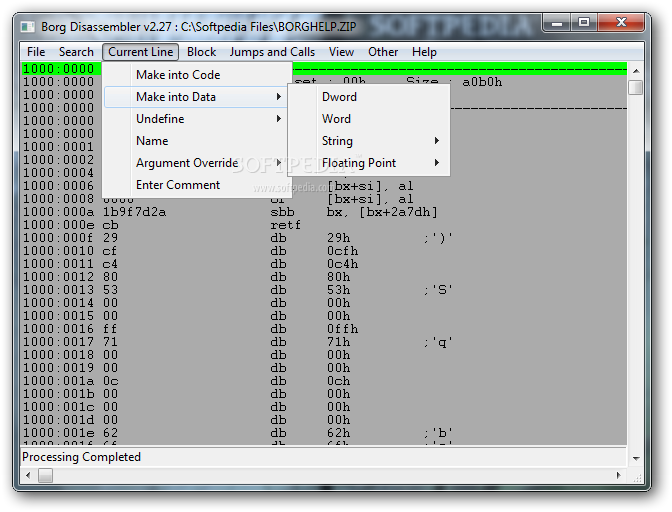
Task: Open the Block menu
Action: point(201,52)
